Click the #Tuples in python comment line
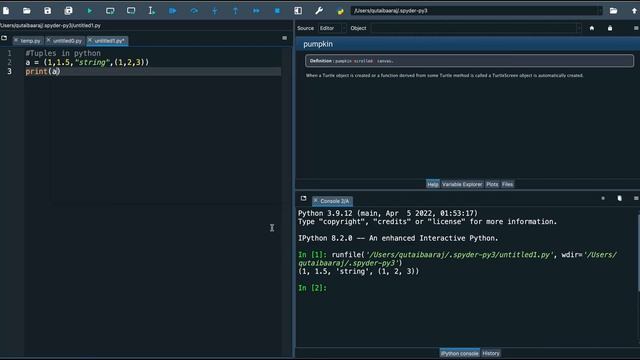 point(63,53)
